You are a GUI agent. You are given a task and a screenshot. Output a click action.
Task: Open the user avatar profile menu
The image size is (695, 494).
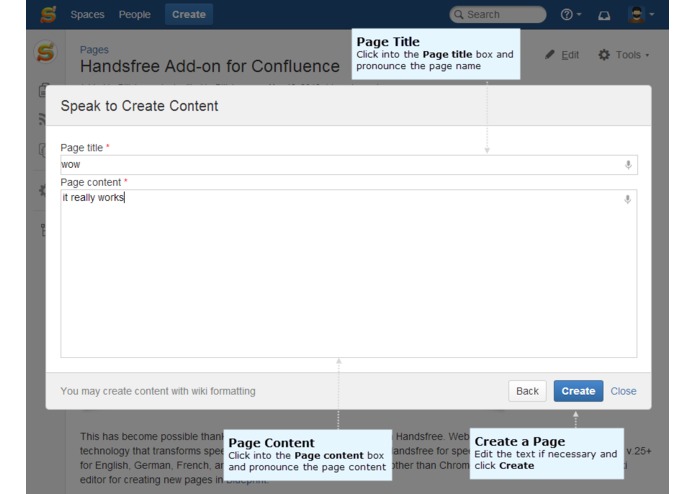641,15
